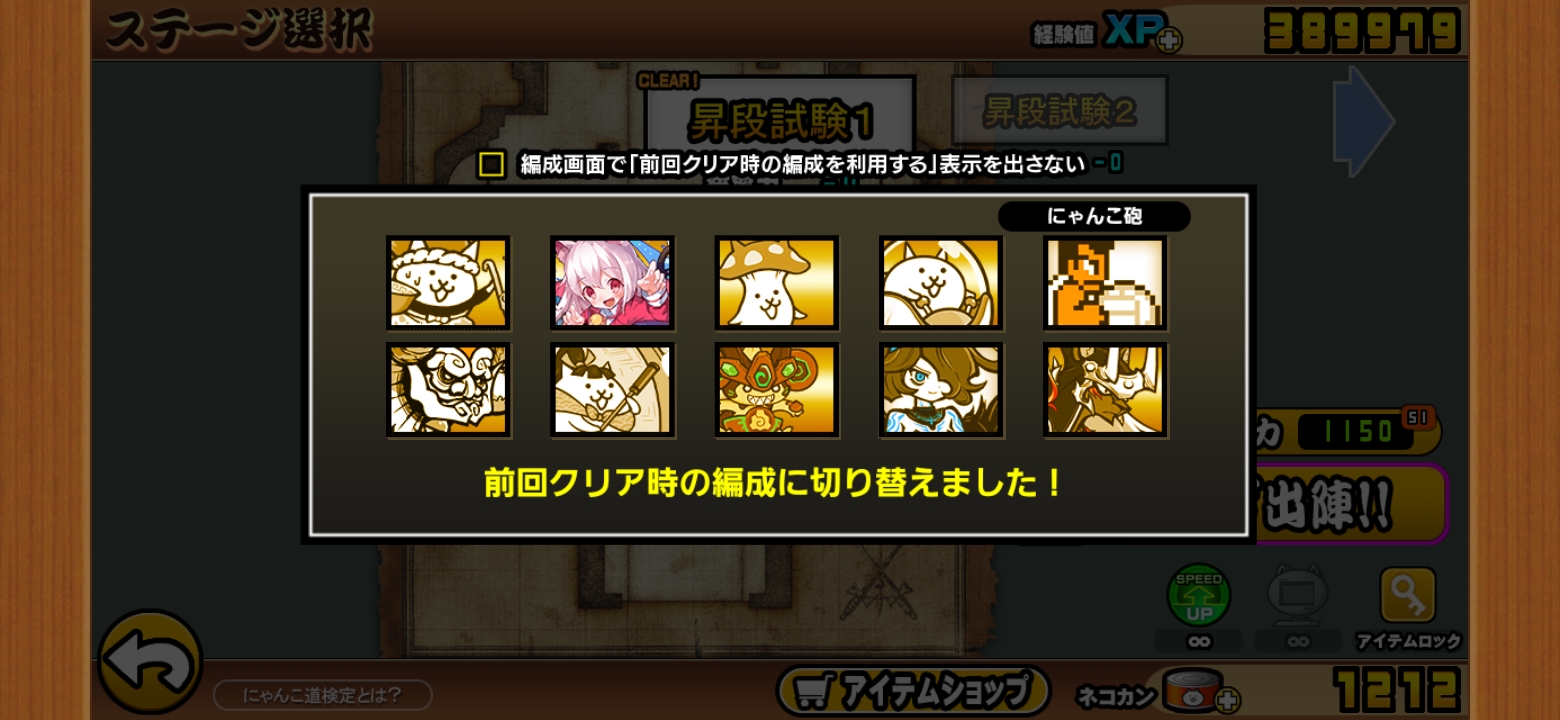Check the don't-show previous lineup checkbox
The height and width of the screenshot is (720, 1560).
[491, 164]
